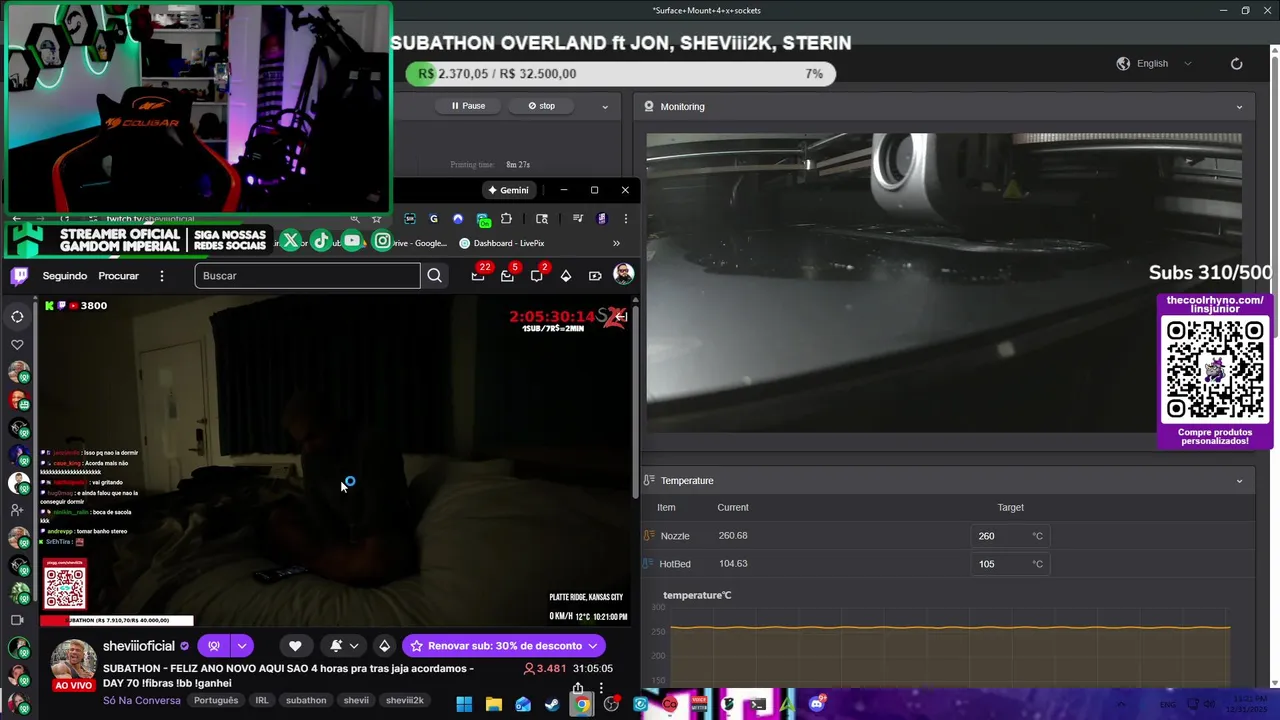Viewport: 1280px width, 720px height.
Task: Toggle channel notifications bell
Action: coord(336,646)
